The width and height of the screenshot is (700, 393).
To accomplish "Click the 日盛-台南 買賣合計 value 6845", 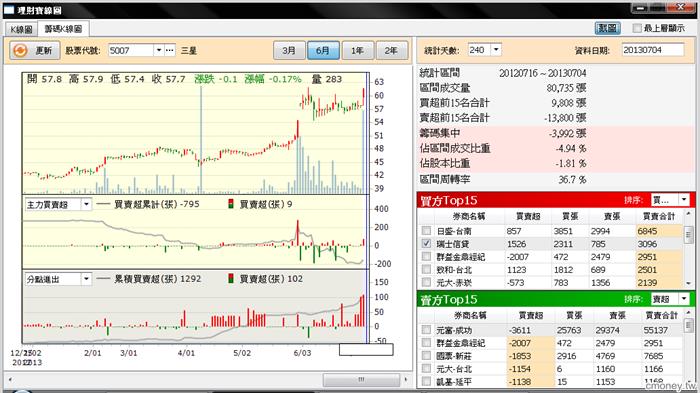I will click(x=647, y=231).
